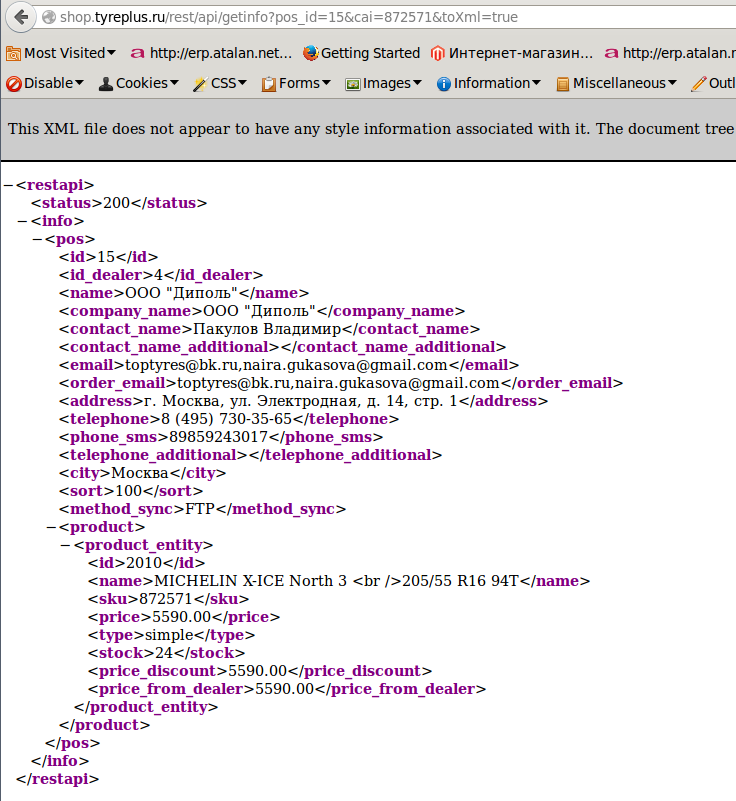This screenshot has width=736, height=801.
Task: Click the red Disable toolbar icon
Action: tap(14, 84)
